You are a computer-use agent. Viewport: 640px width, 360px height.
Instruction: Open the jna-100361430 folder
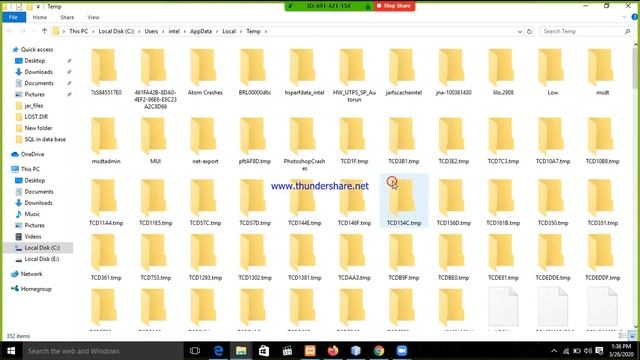tap(453, 72)
